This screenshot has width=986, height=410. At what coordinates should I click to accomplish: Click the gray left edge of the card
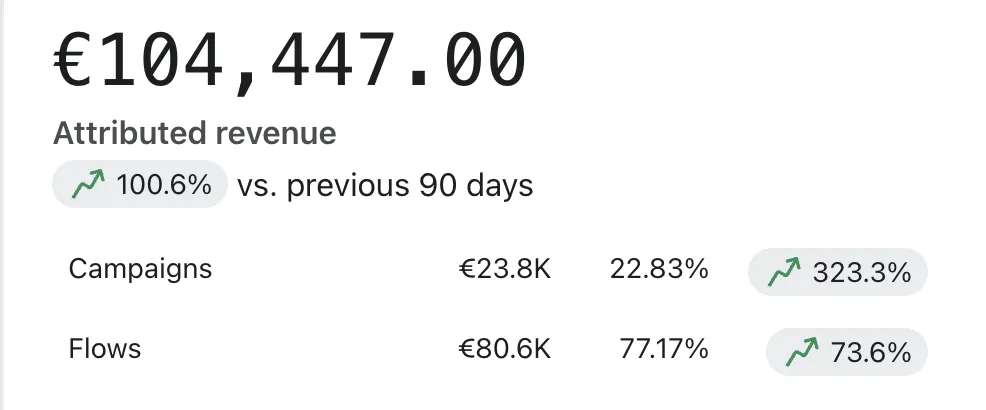pos(2,205)
